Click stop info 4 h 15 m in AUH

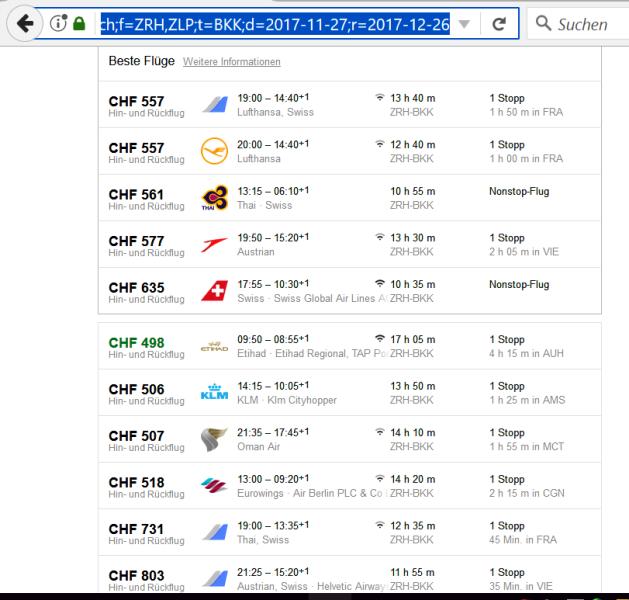[x=526, y=354]
